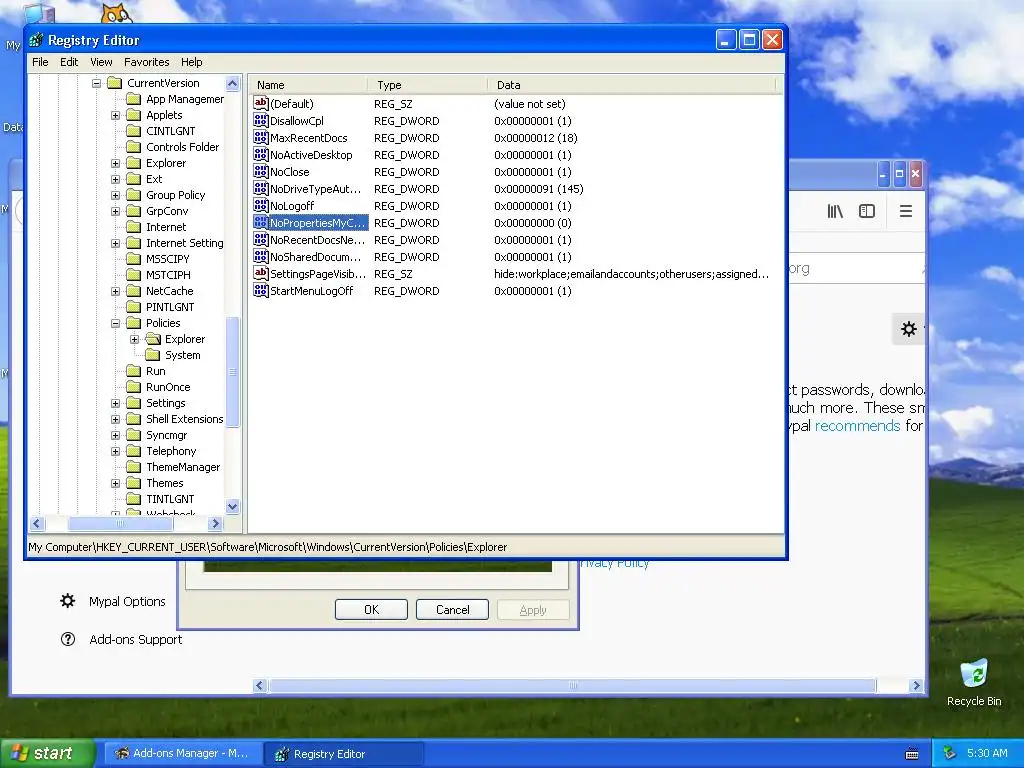Expand the Group Policy key
This screenshot has width=1024, height=768.
point(116,195)
